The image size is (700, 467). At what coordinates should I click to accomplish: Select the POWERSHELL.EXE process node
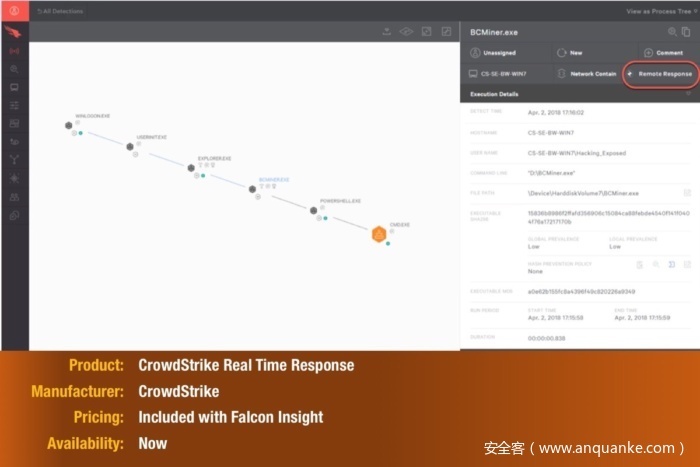(313, 210)
